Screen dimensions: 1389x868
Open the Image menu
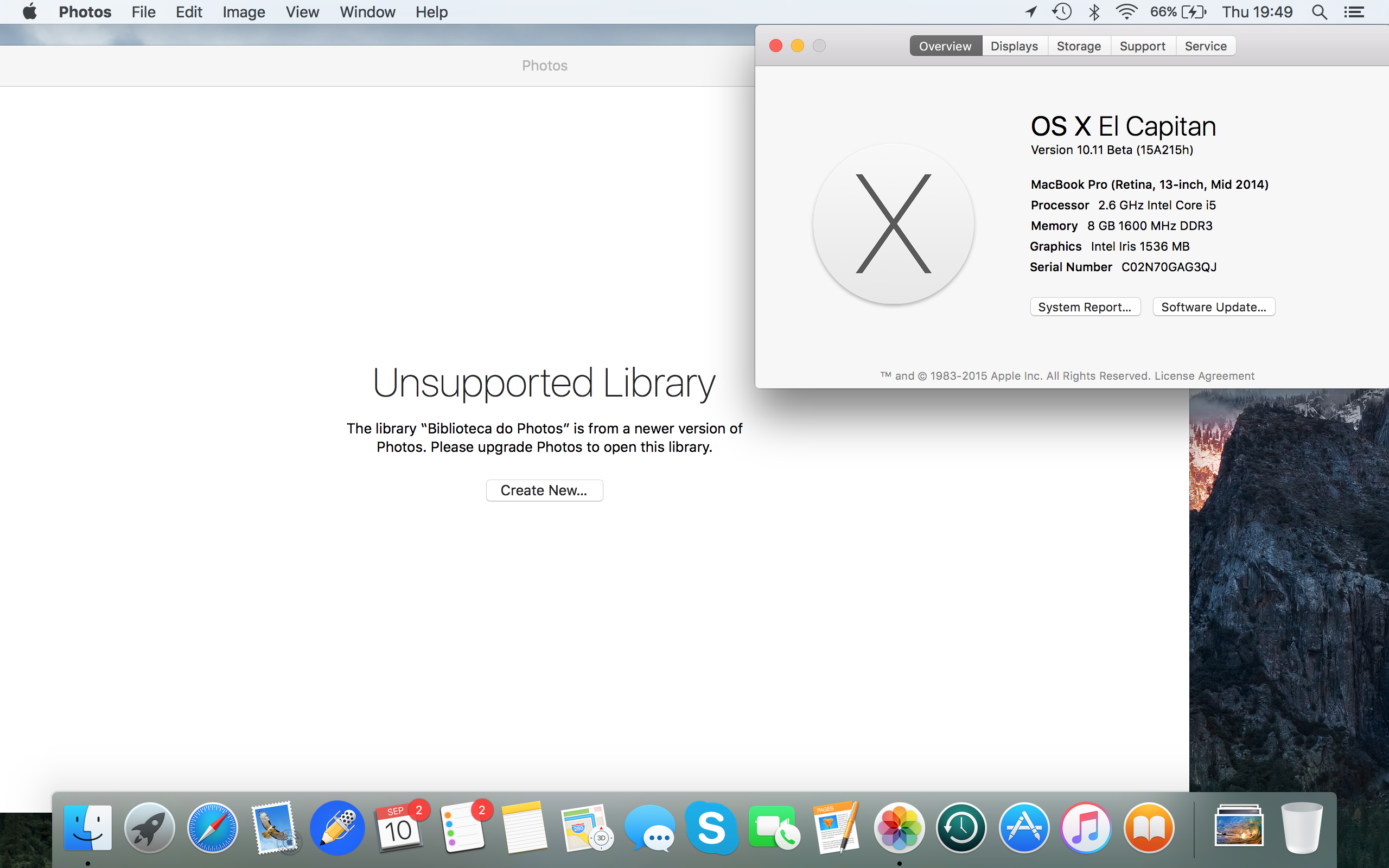coord(244,12)
